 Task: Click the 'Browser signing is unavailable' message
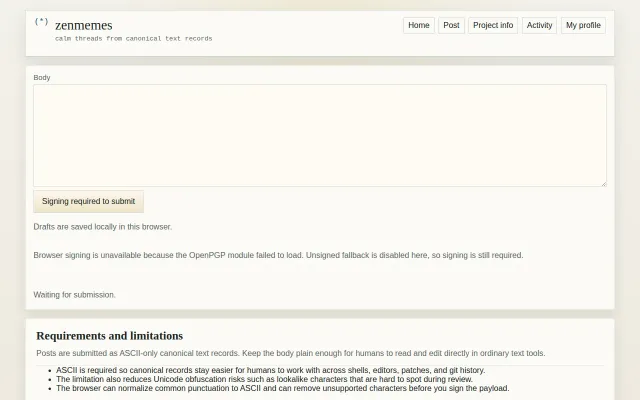[x=278, y=255]
